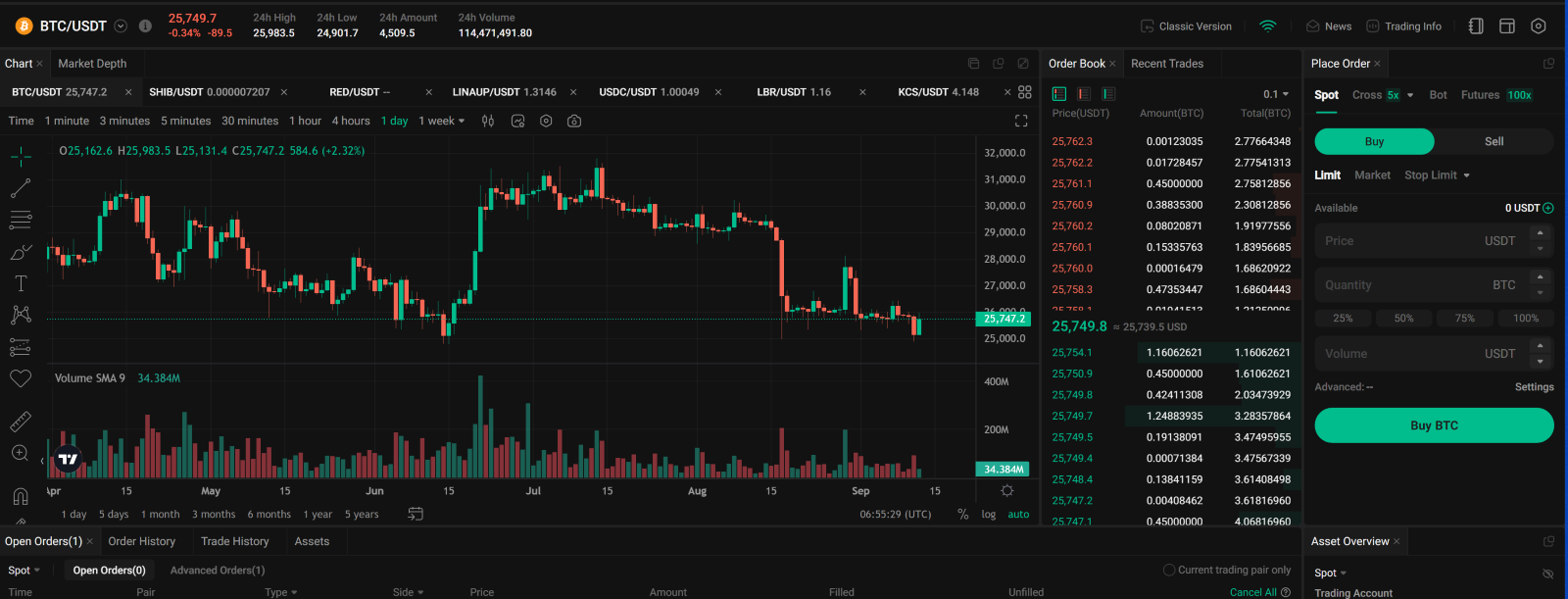Open the Assets tab
This screenshot has width=1568, height=599.
(312, 541)
